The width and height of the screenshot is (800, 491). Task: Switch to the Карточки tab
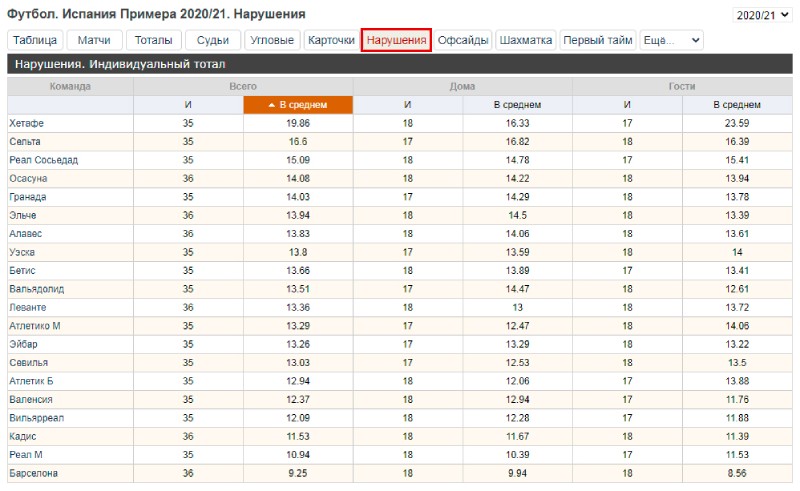pyautogui.click(x=331, y=40)
